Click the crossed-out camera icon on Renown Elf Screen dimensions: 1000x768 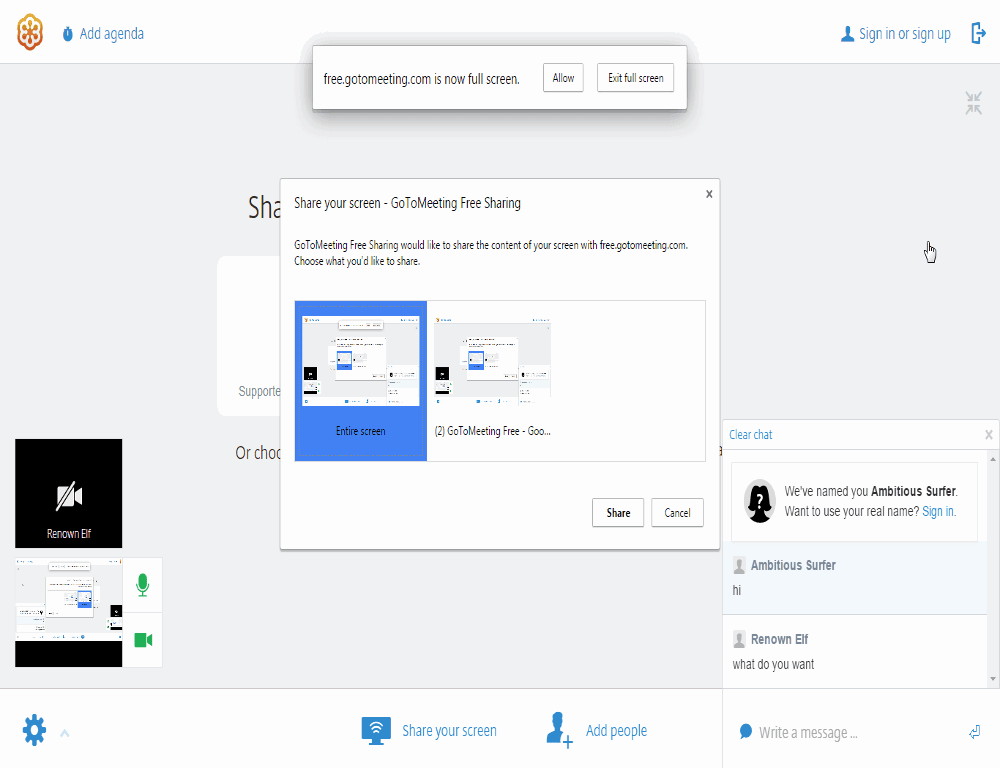tap(69, 496)
